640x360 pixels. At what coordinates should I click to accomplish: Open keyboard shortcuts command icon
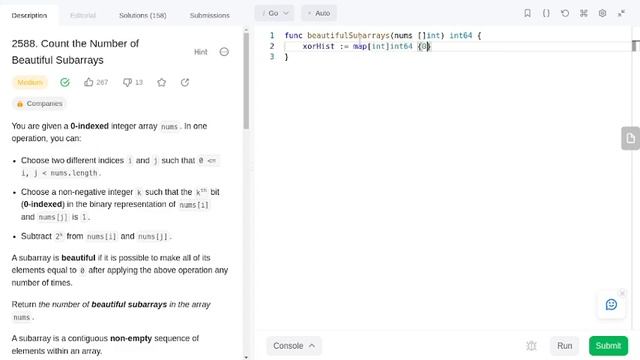(584, 13)
